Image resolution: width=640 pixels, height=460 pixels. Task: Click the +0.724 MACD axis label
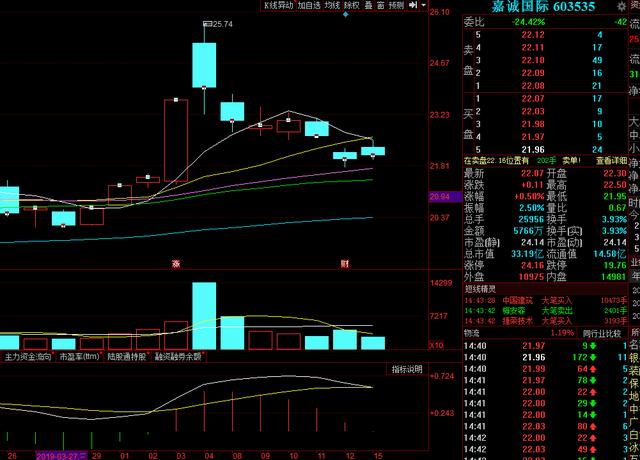click(x=442, y=376)
